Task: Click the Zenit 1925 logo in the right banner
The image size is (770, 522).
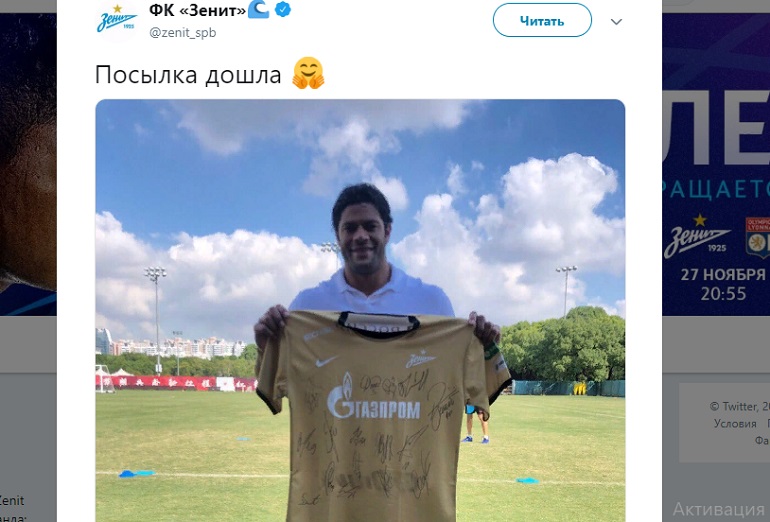Action: (x=697, y=235)
